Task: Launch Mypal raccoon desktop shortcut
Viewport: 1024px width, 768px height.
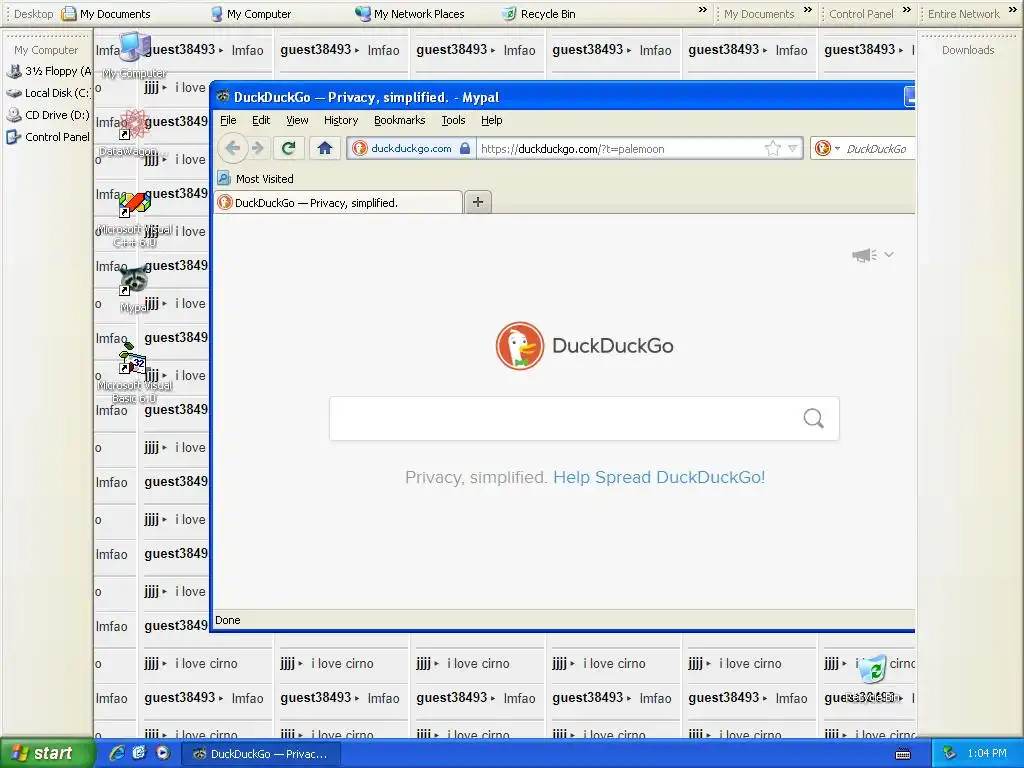Action: 134,289
